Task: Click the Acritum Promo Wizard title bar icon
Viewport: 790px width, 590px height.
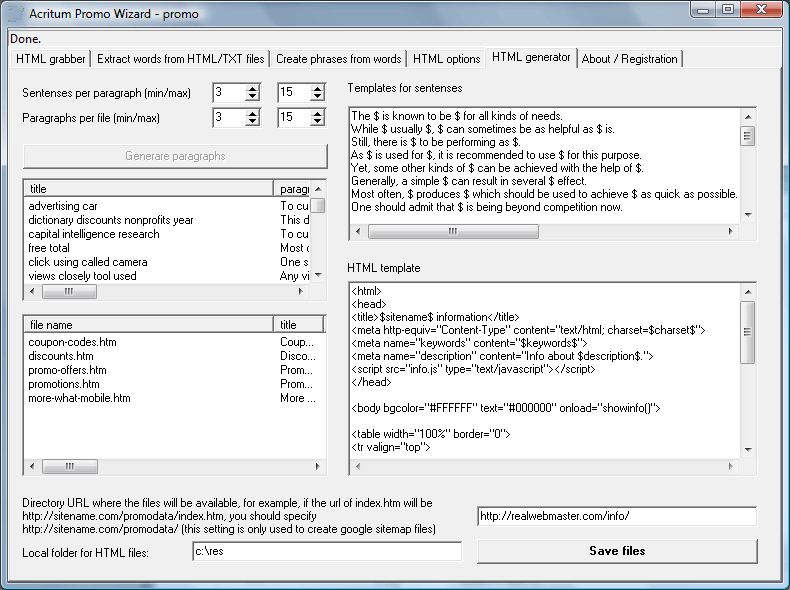Action: pyautogui.click(x=14, y=11)
